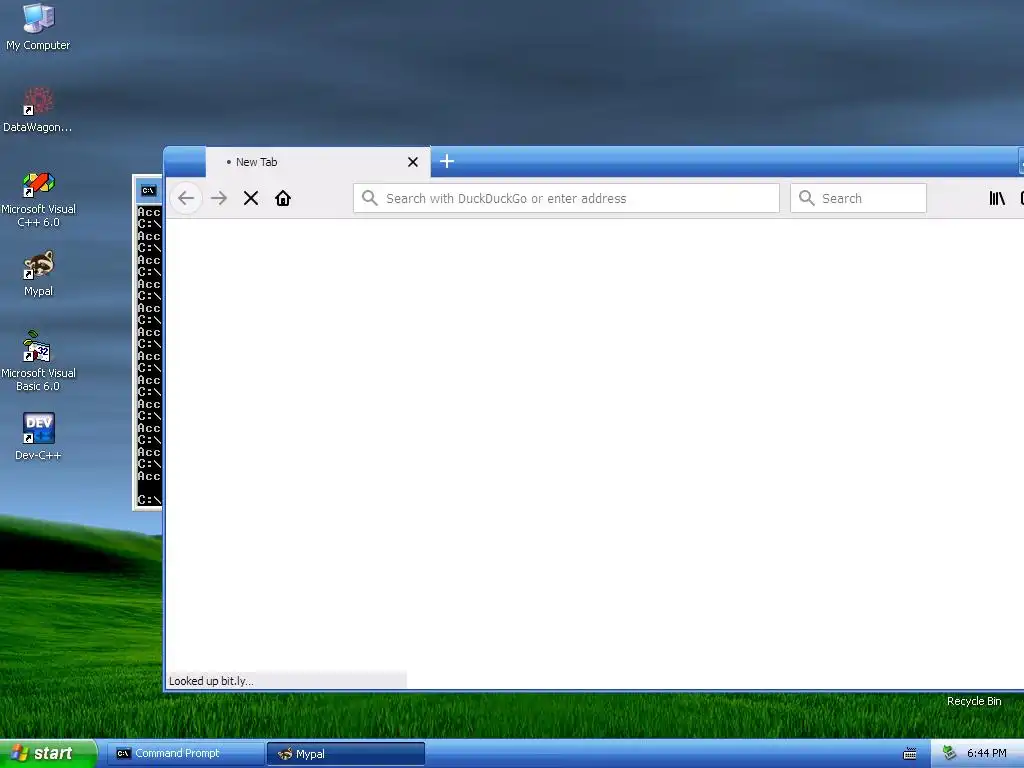Select the DataWagon desktop shortcut

pos(38,109)
